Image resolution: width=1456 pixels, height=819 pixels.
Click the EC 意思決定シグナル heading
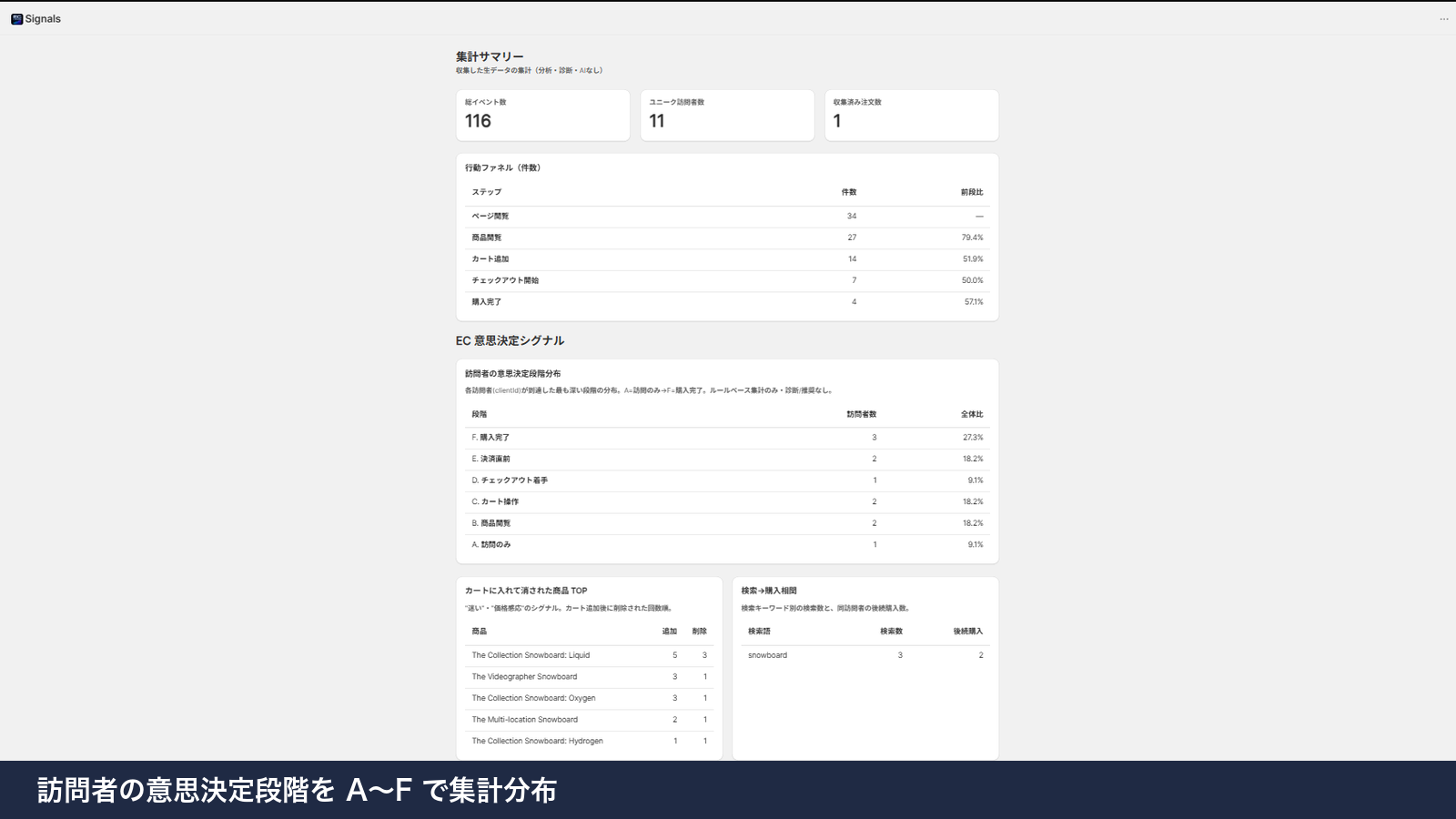(510, 340)
